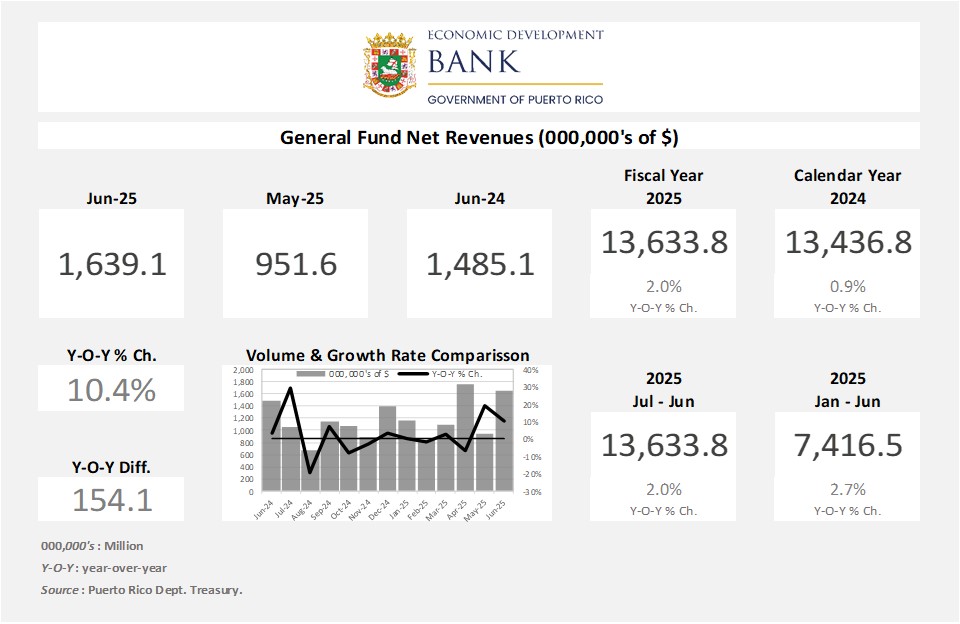960x624 pixels.
Task: Click the Jan - Jun value 7,416.5
Action: [848, 445]
